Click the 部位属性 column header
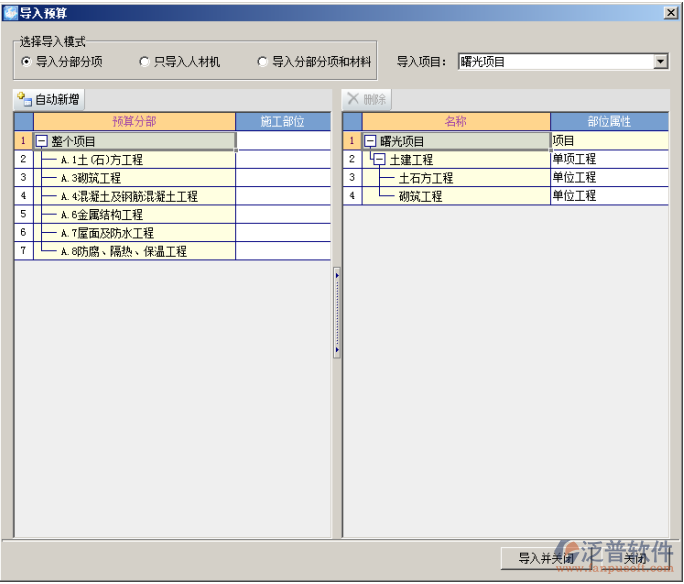Viewport: 684px width, 584px height. (x=609, y=122)
